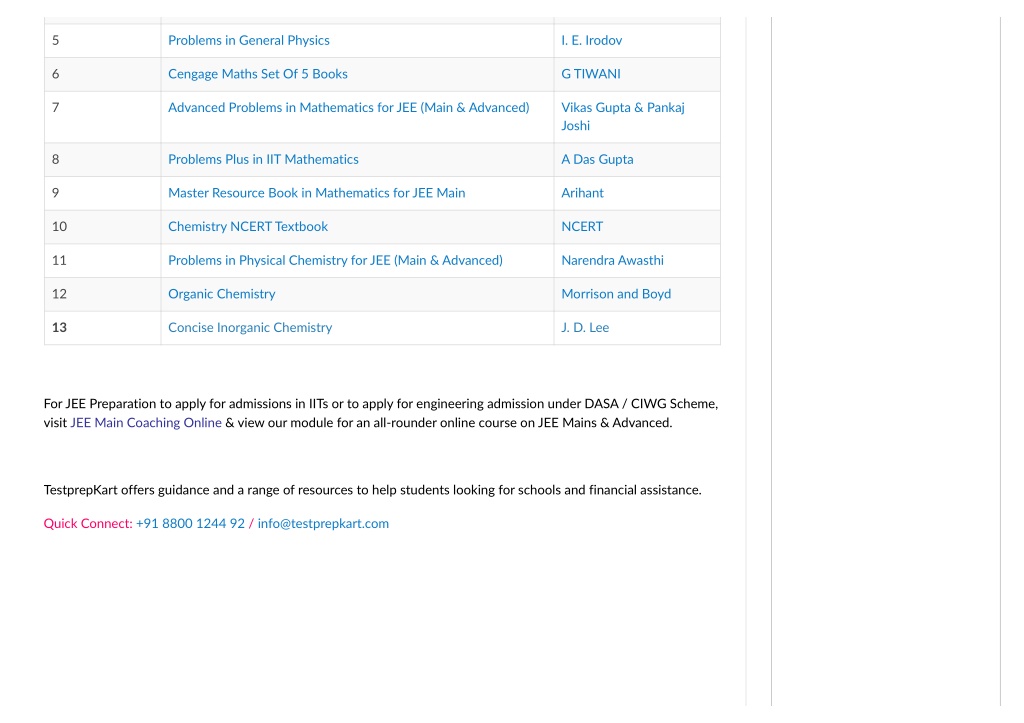Open Problems in Physical Chemistry for JEE link
The image size is (1024, 723).
(x=336, y=260)
